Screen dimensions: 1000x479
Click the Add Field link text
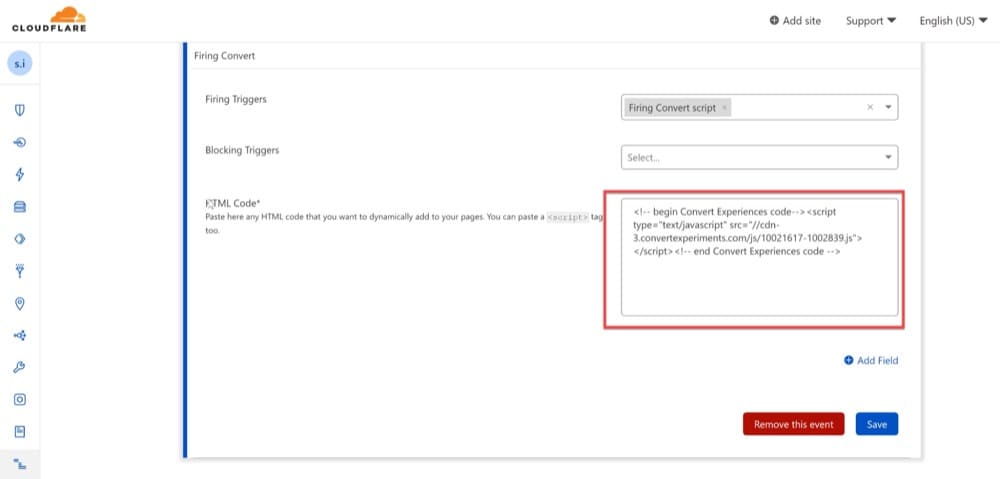(x=878, y=360)
